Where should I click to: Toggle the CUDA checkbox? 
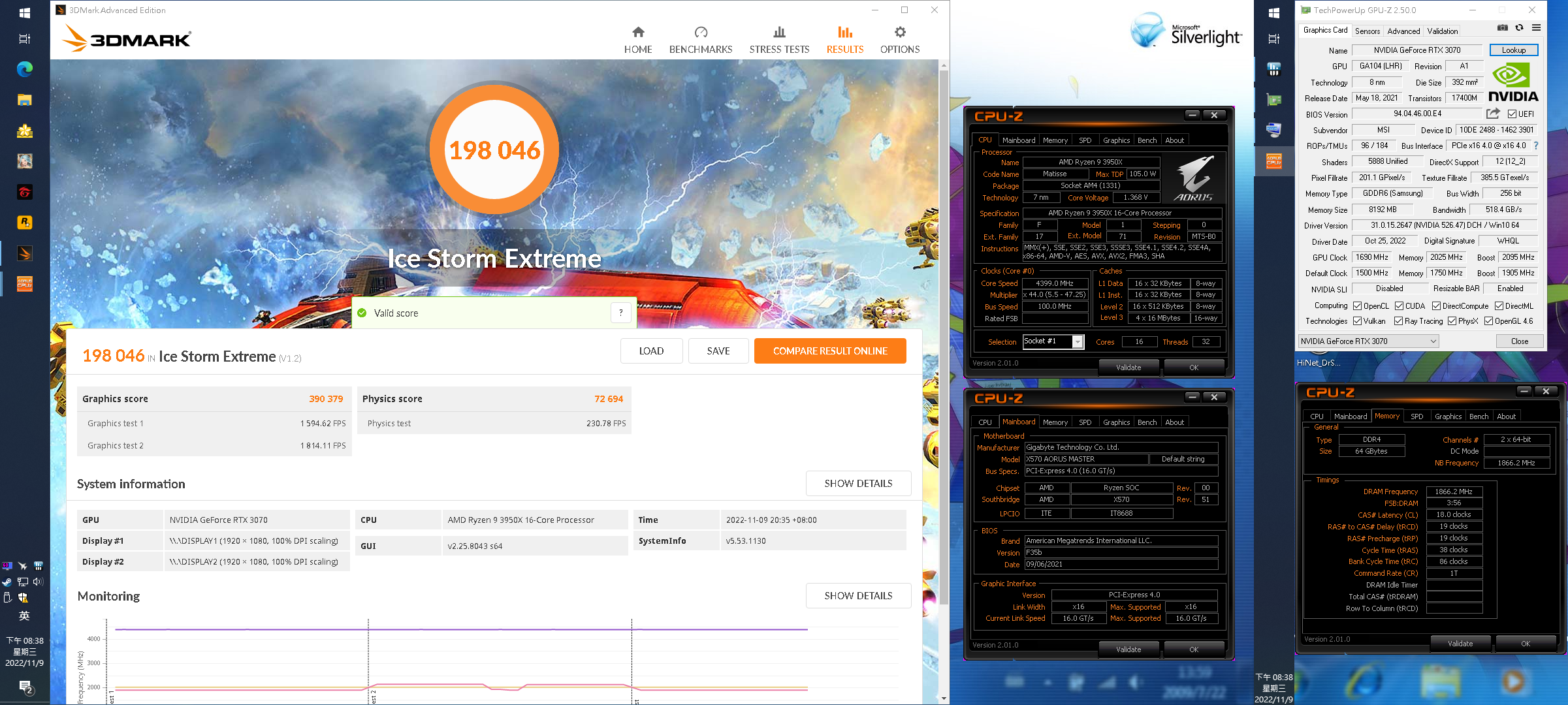1400,306
